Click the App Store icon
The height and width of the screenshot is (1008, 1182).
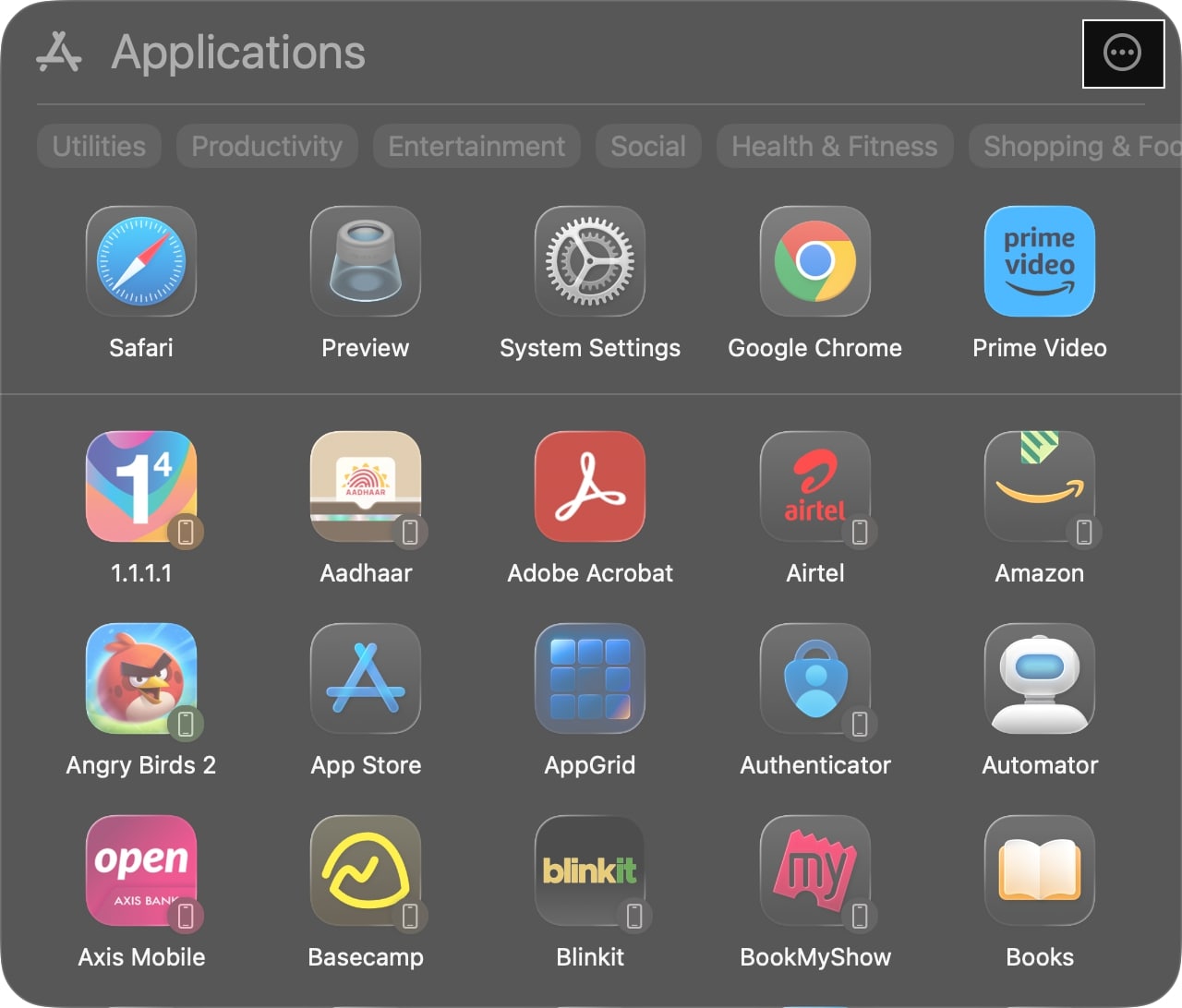click(366, 678)
